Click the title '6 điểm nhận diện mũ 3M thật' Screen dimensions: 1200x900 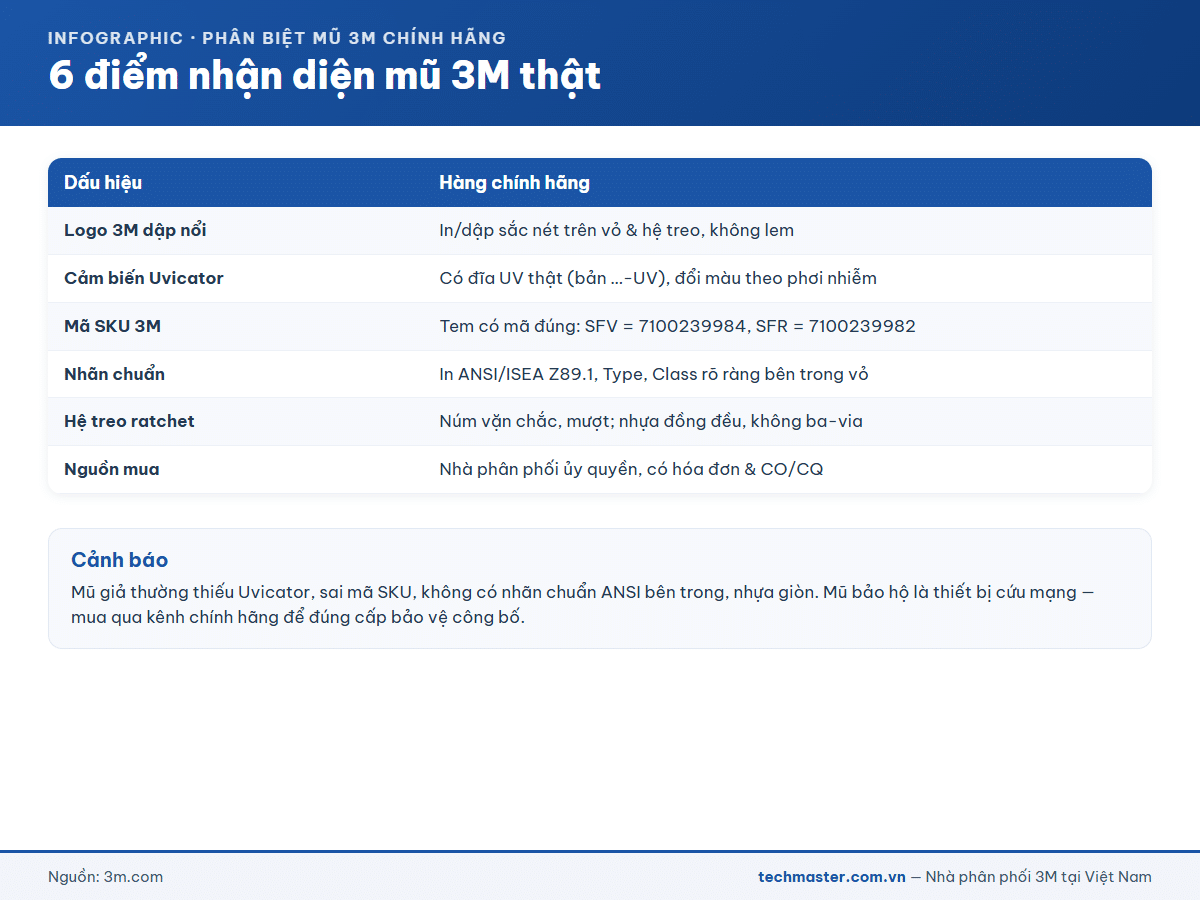click(324, 77)
